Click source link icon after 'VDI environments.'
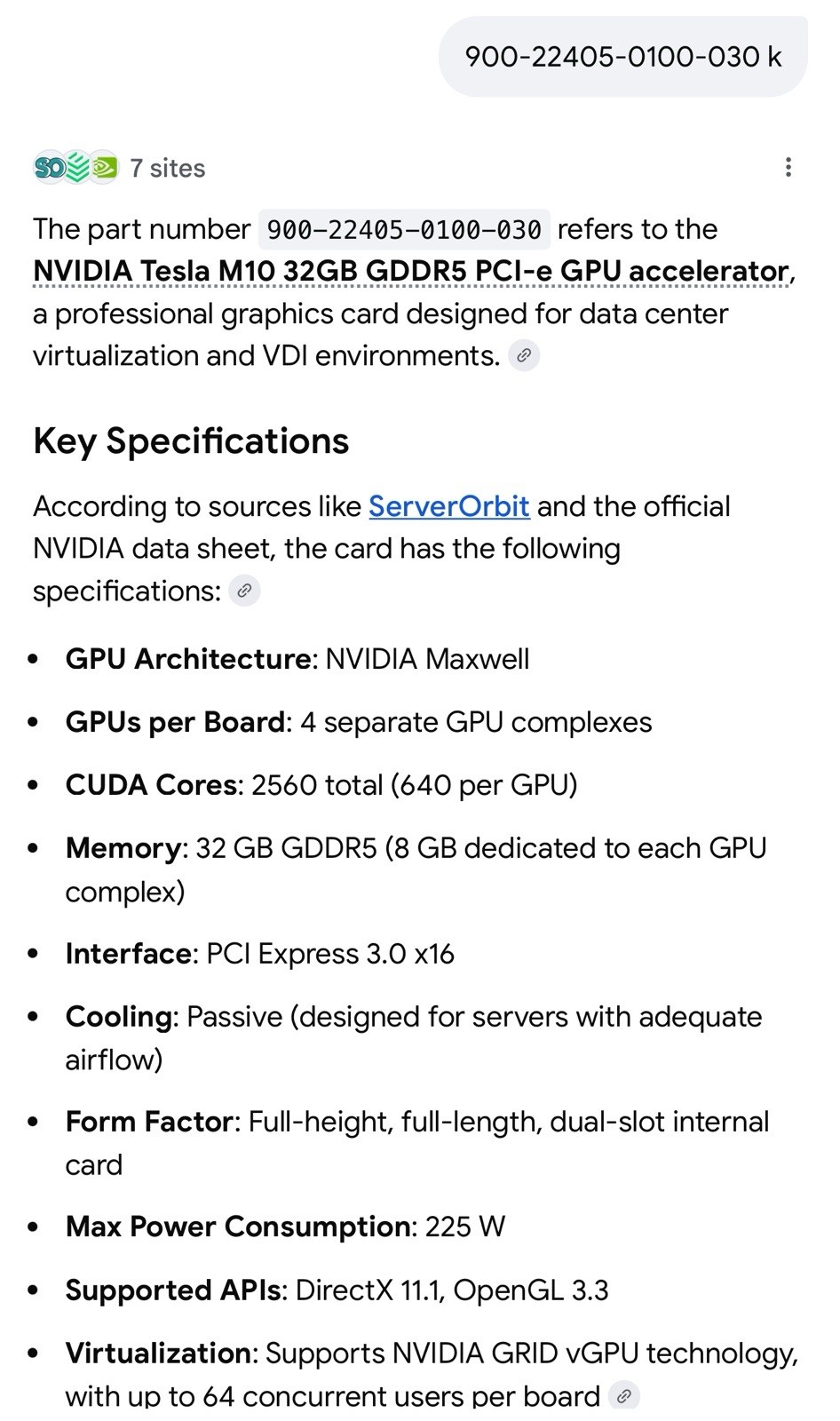This screenshot has width=840, height=1421. coord(524,356)
